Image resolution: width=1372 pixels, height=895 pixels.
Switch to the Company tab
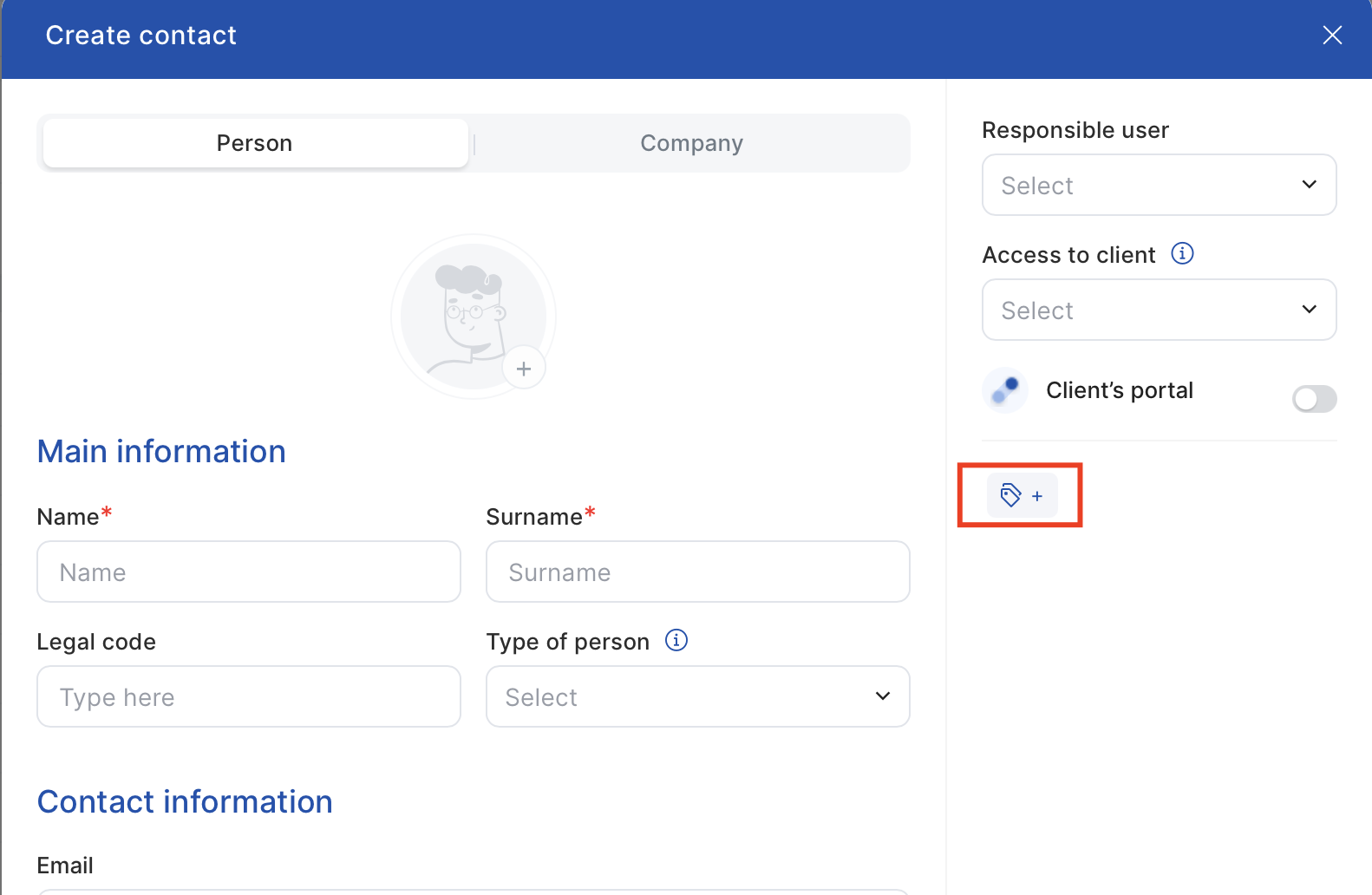point(691,143)
